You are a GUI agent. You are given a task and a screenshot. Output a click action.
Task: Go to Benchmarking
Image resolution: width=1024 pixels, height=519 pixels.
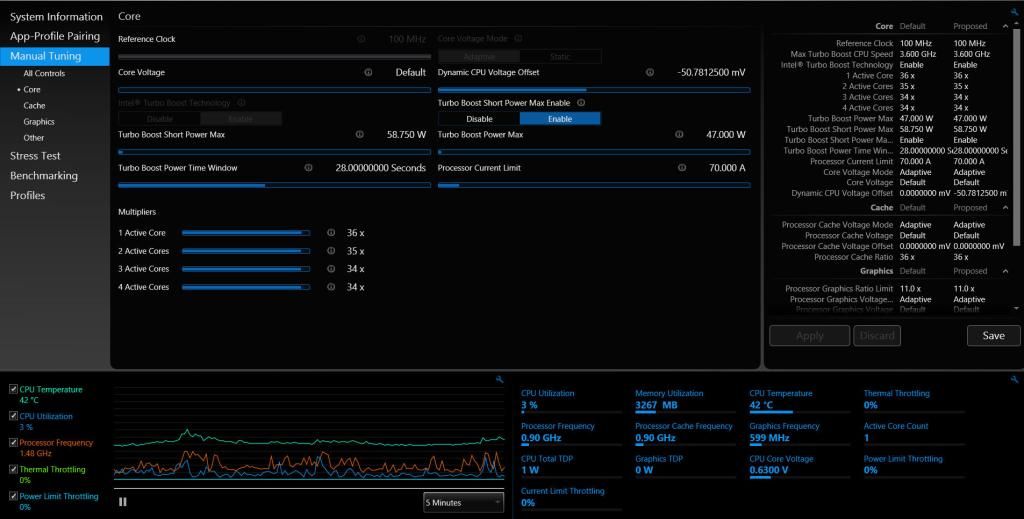tap(44, 176)
